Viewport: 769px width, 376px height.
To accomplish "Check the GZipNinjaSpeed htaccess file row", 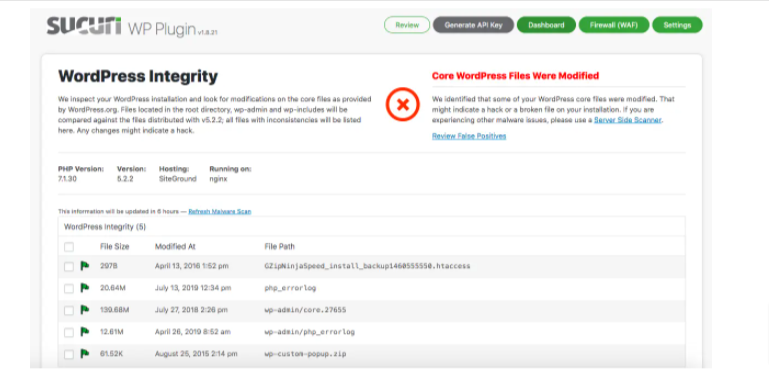I will pyautogui.click(x=69, y=267).
